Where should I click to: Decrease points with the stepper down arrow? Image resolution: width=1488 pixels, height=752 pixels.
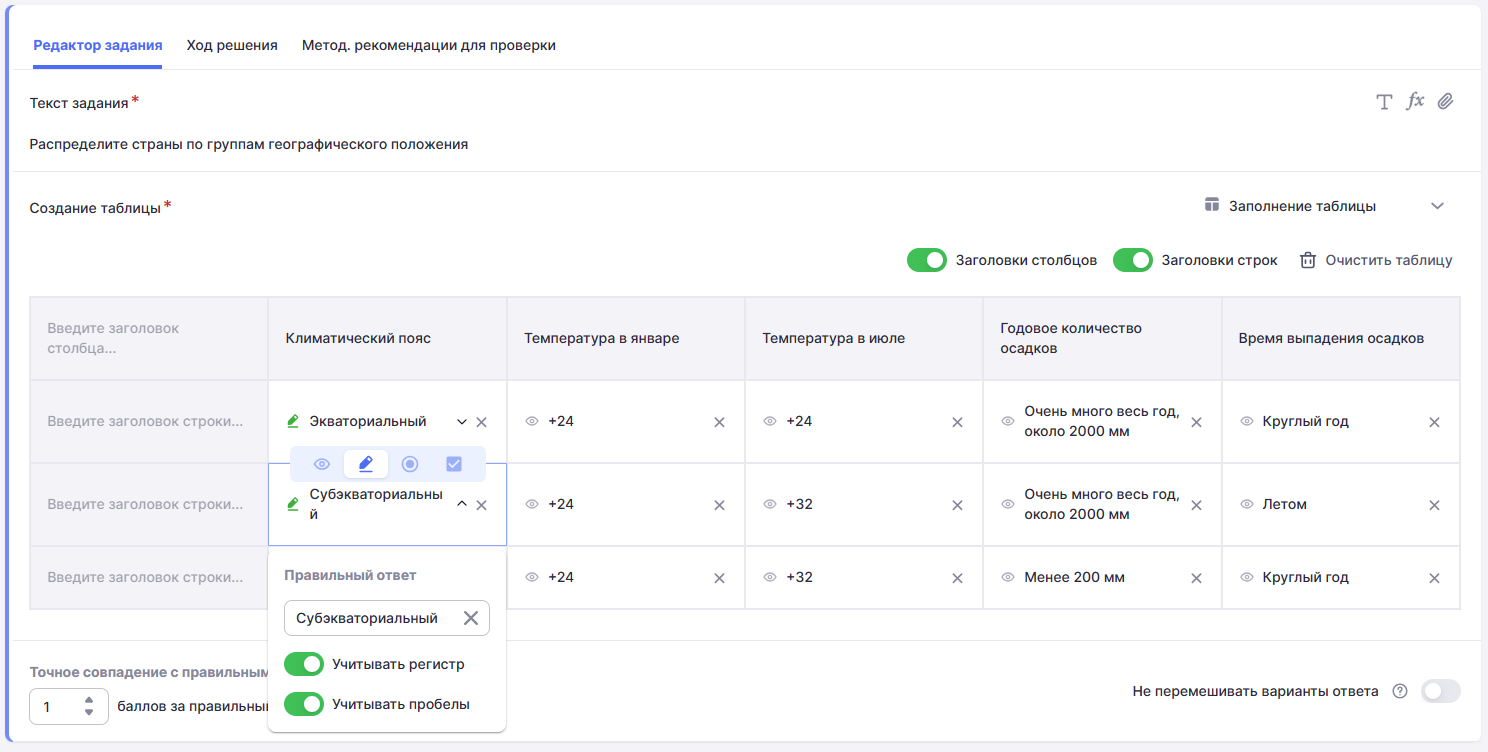[x=89, y=713]
